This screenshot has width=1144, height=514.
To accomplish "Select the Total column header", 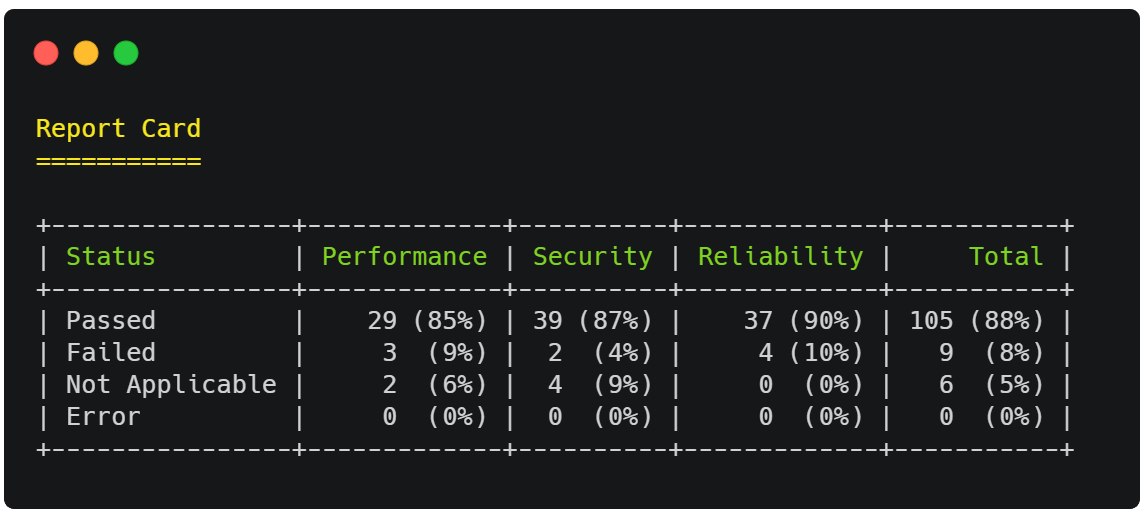I will 1006,257.
